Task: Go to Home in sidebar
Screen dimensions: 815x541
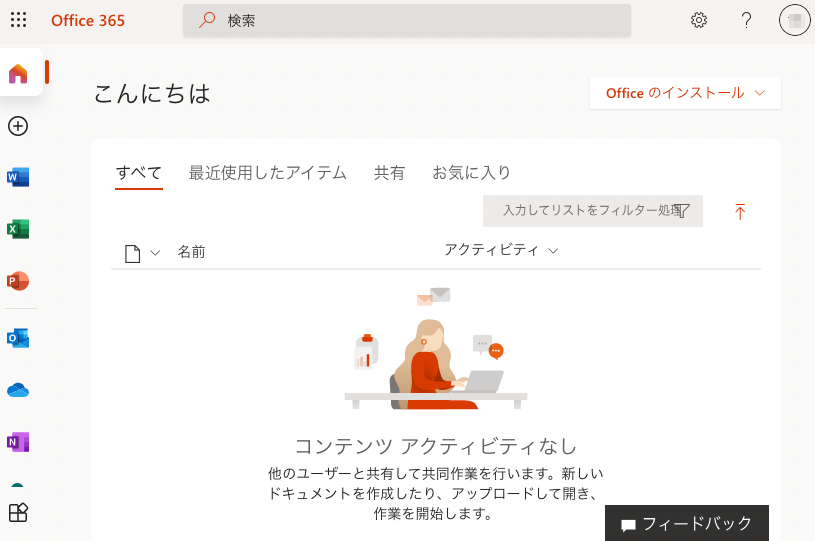Action: coord(18,73)
